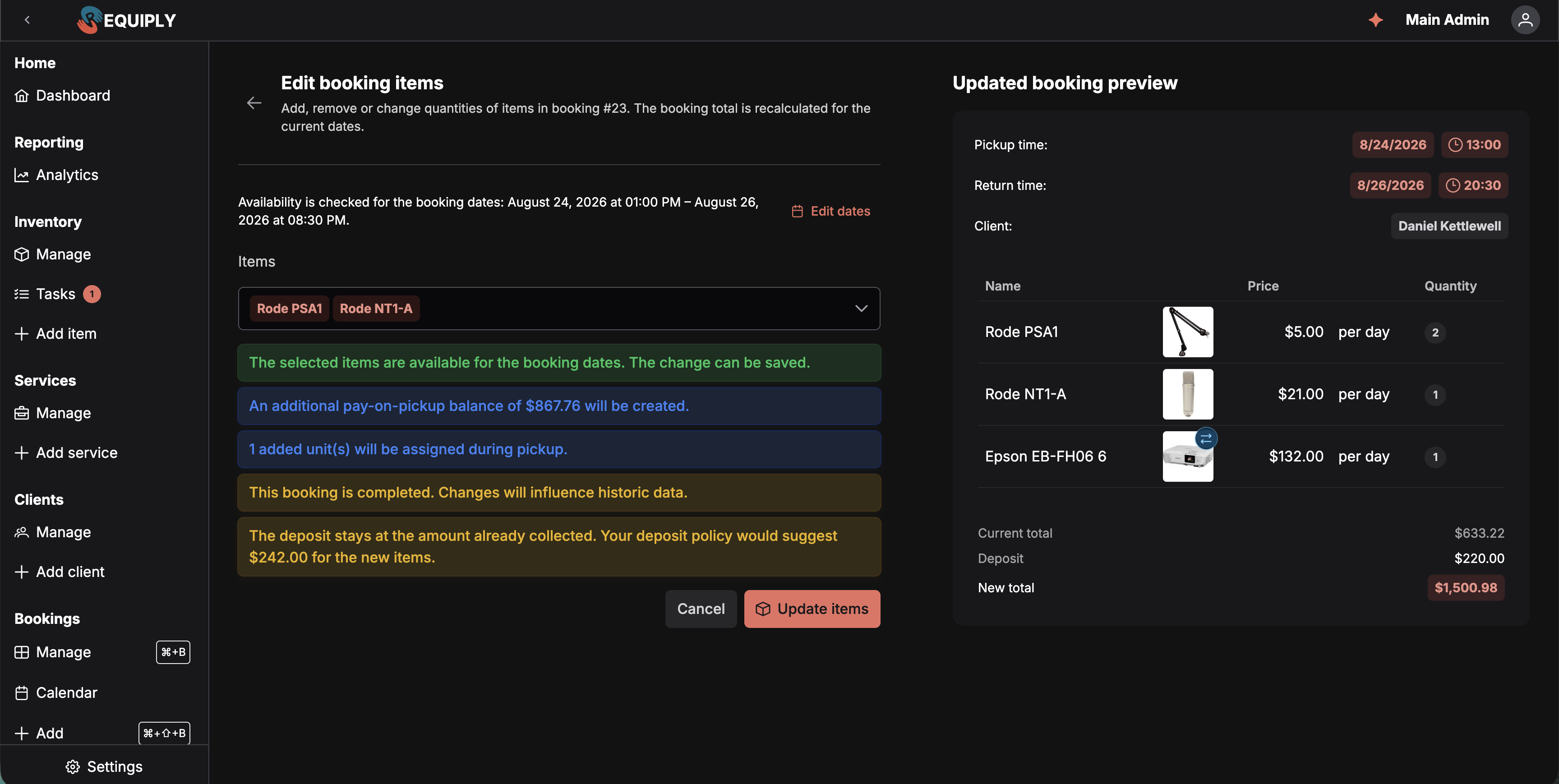Screen dimensions: 1559x784
Task: Click the Calendar icon in sidebar
Action: tap(22, 692)
